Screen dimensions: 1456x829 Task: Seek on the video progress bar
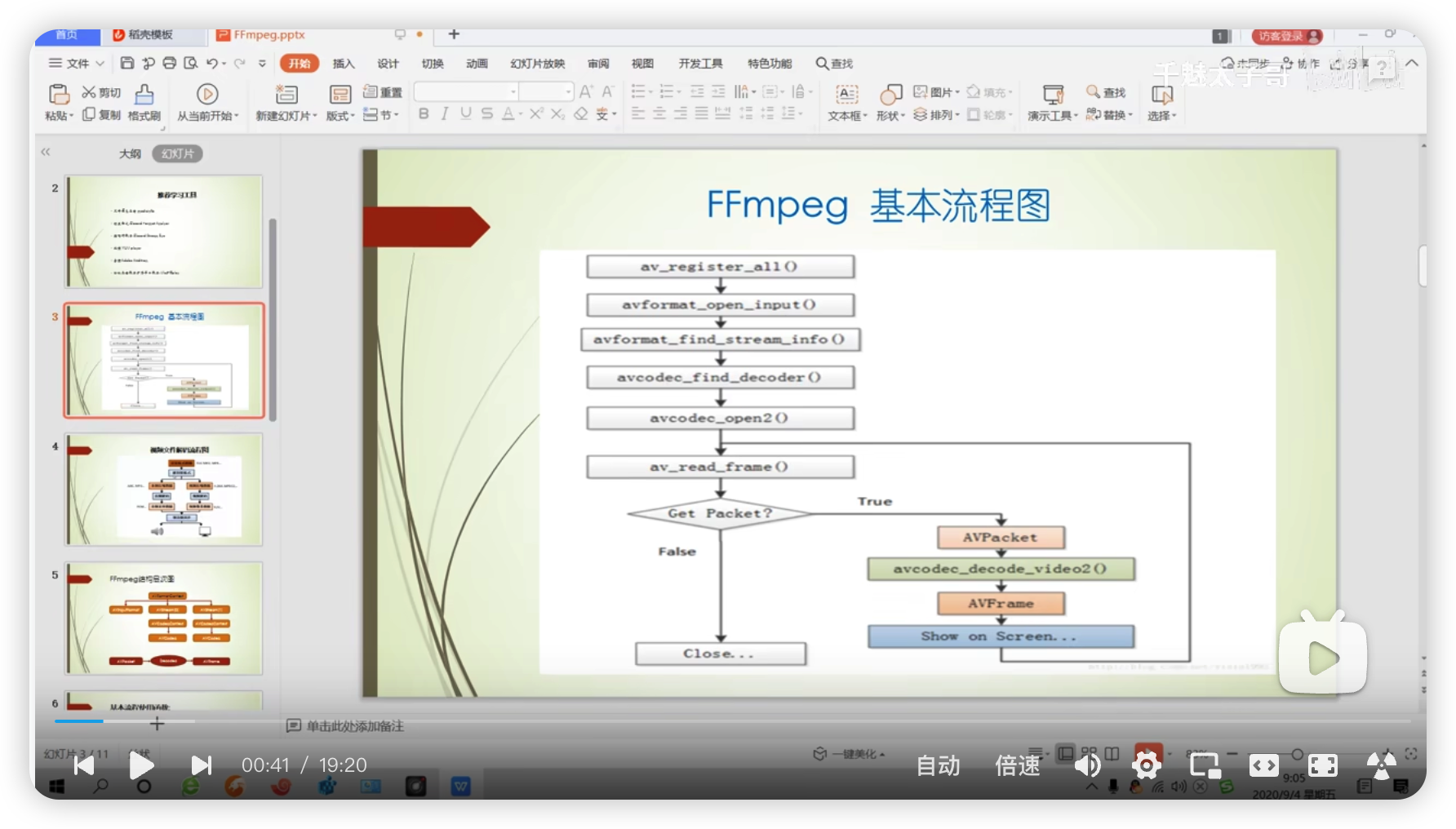click(732, 721)
